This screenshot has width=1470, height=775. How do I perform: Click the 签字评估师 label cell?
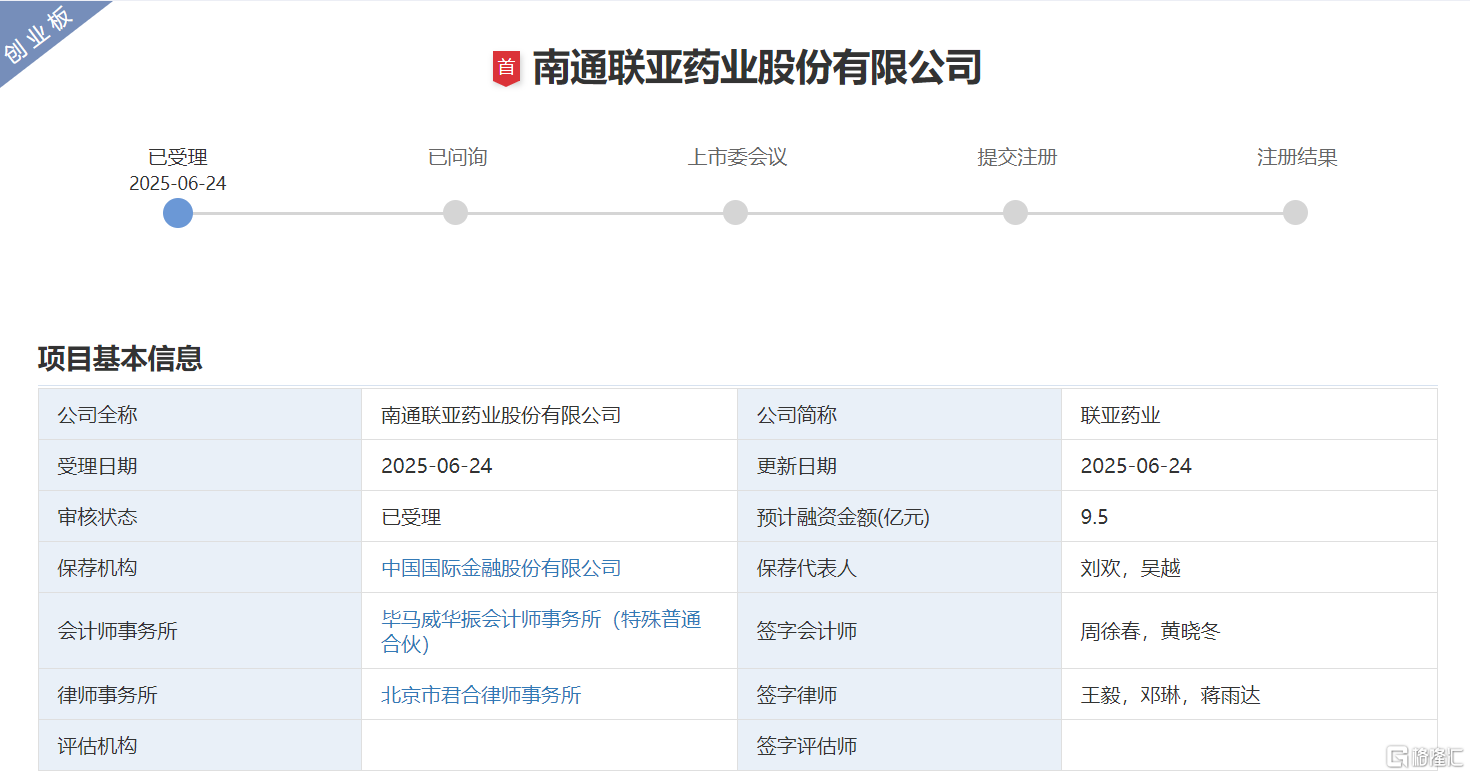[x=899, y=745]
